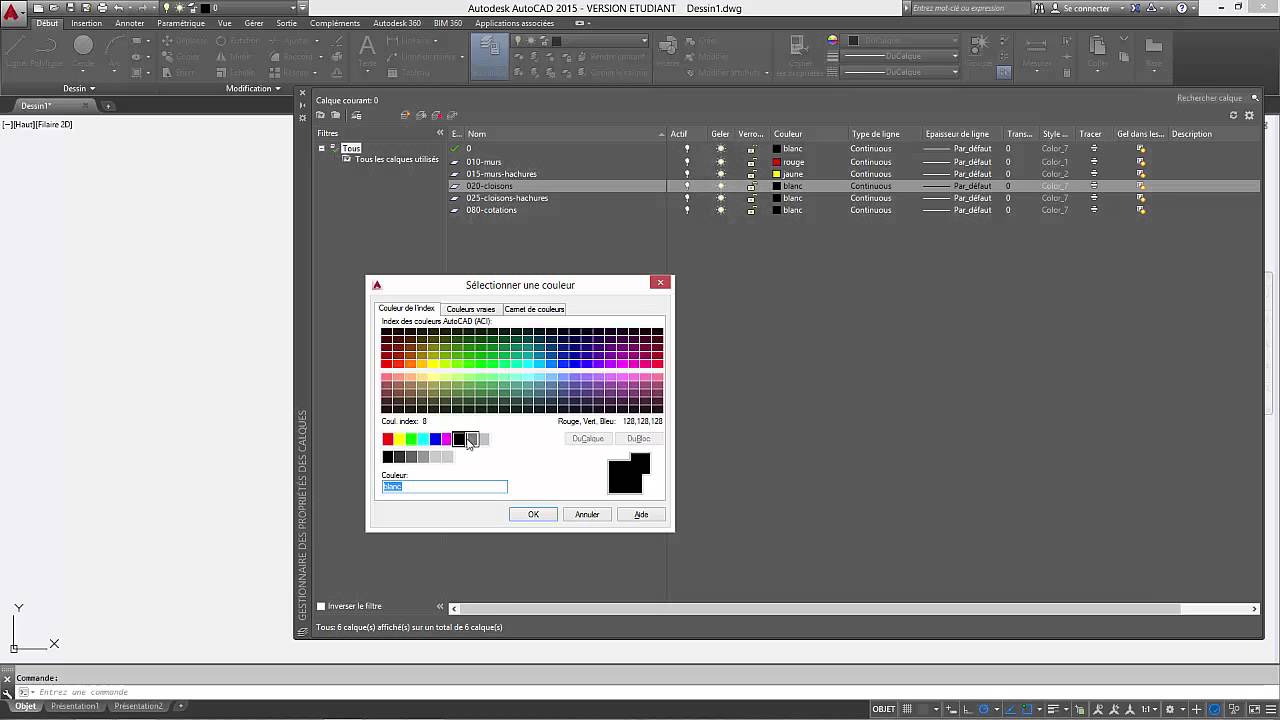Click the Couleur column header
Image resolution: width=1280 pixels, height=720 pixels.
click(x=808, y=134)
